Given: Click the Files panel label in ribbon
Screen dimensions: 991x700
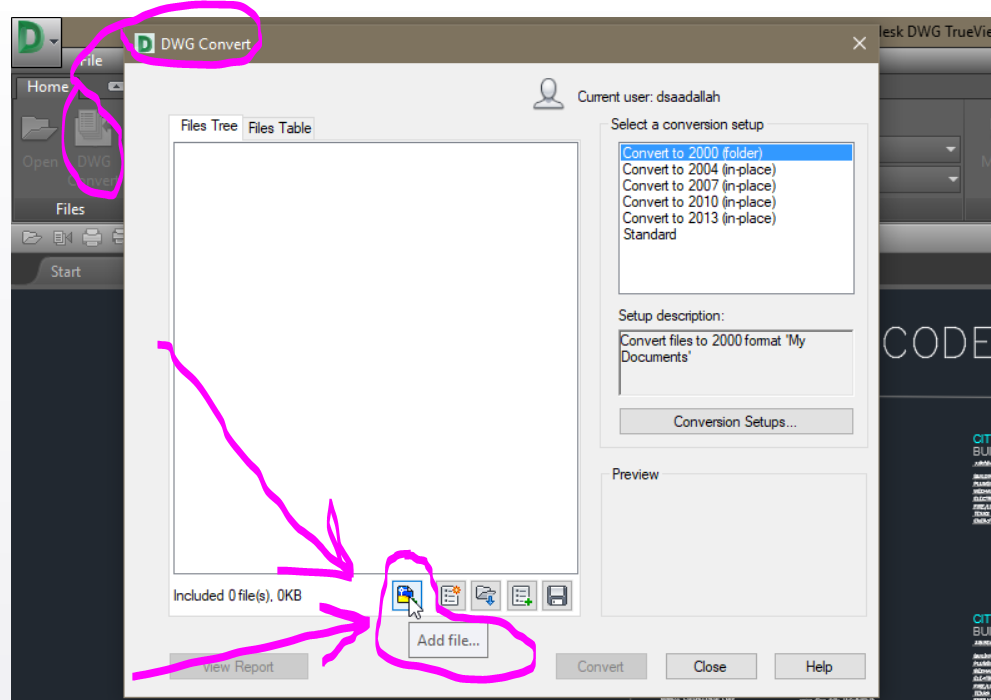Looking at the screenshot, I should 70,209.
